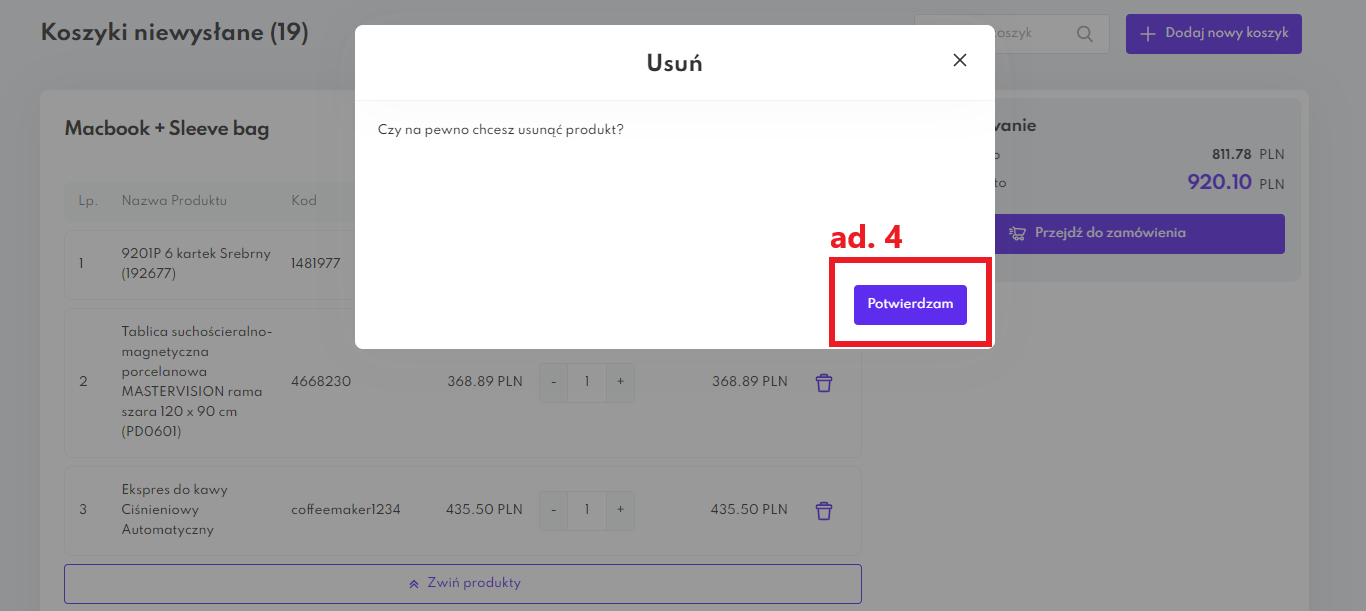1366x611 pixels.
Task: Increase quantity of Ekspres do kawy
Action: 620,510
